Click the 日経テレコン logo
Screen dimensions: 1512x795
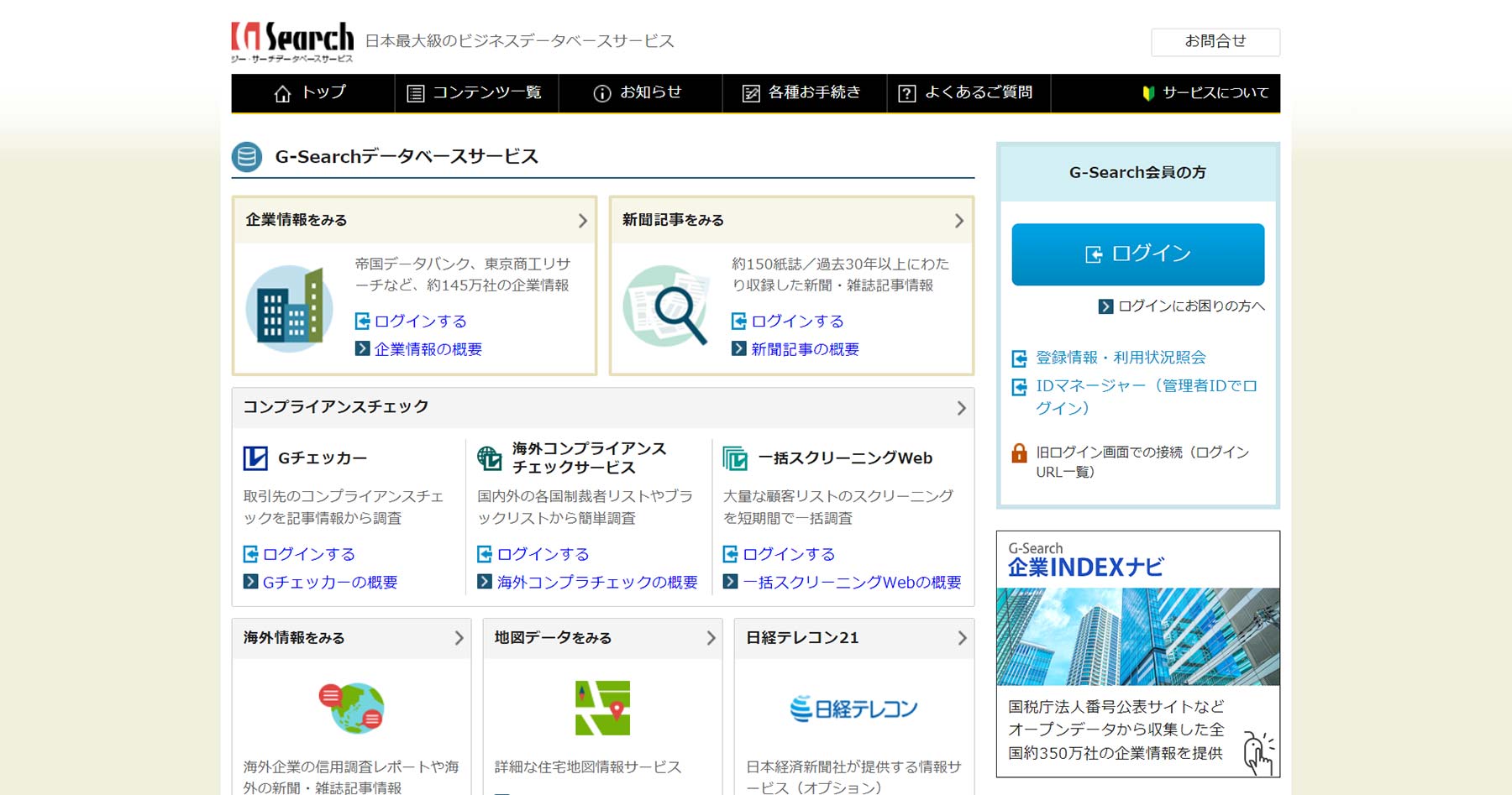(x=854, y=709)
